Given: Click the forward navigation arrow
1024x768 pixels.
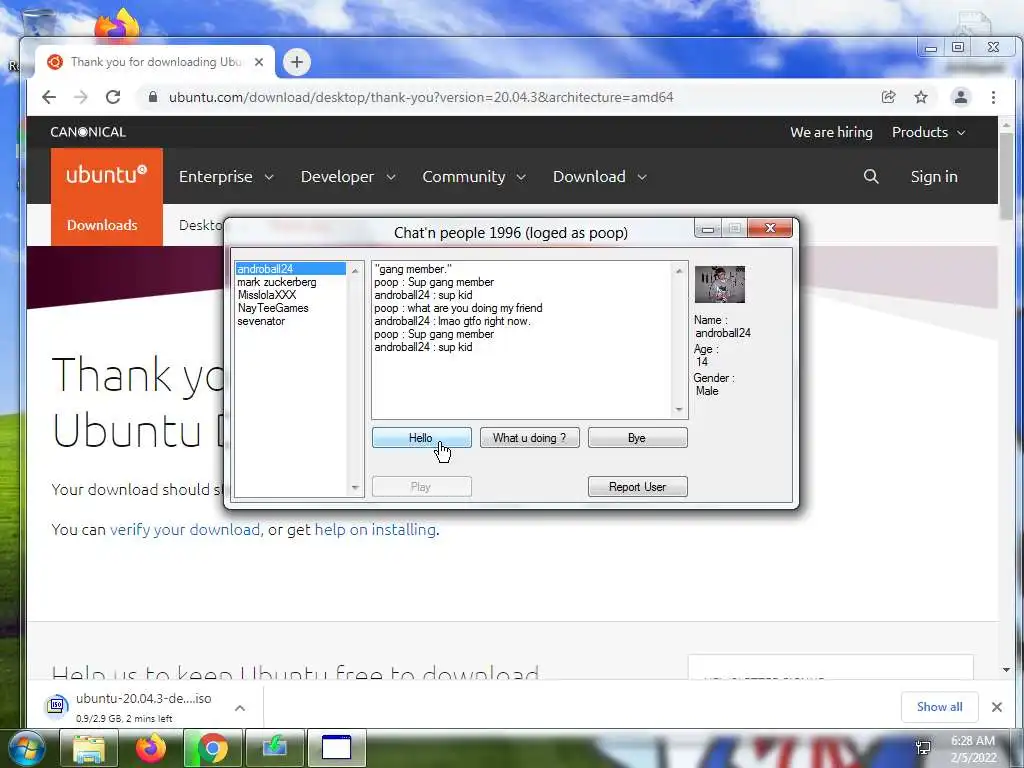Looking at the screenshot, I should tap(81, 97).
